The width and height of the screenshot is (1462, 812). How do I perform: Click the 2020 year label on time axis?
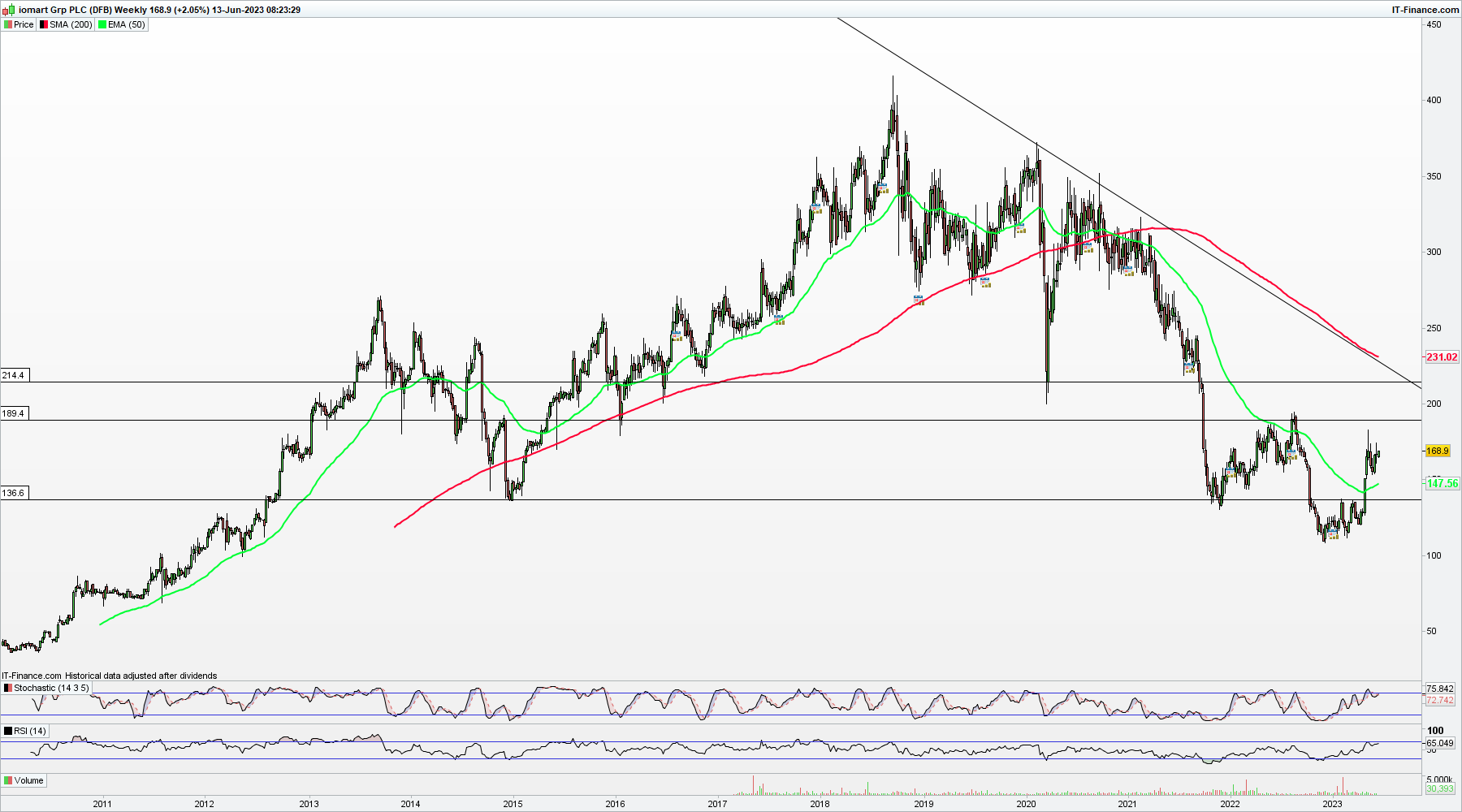[1027, 804]
